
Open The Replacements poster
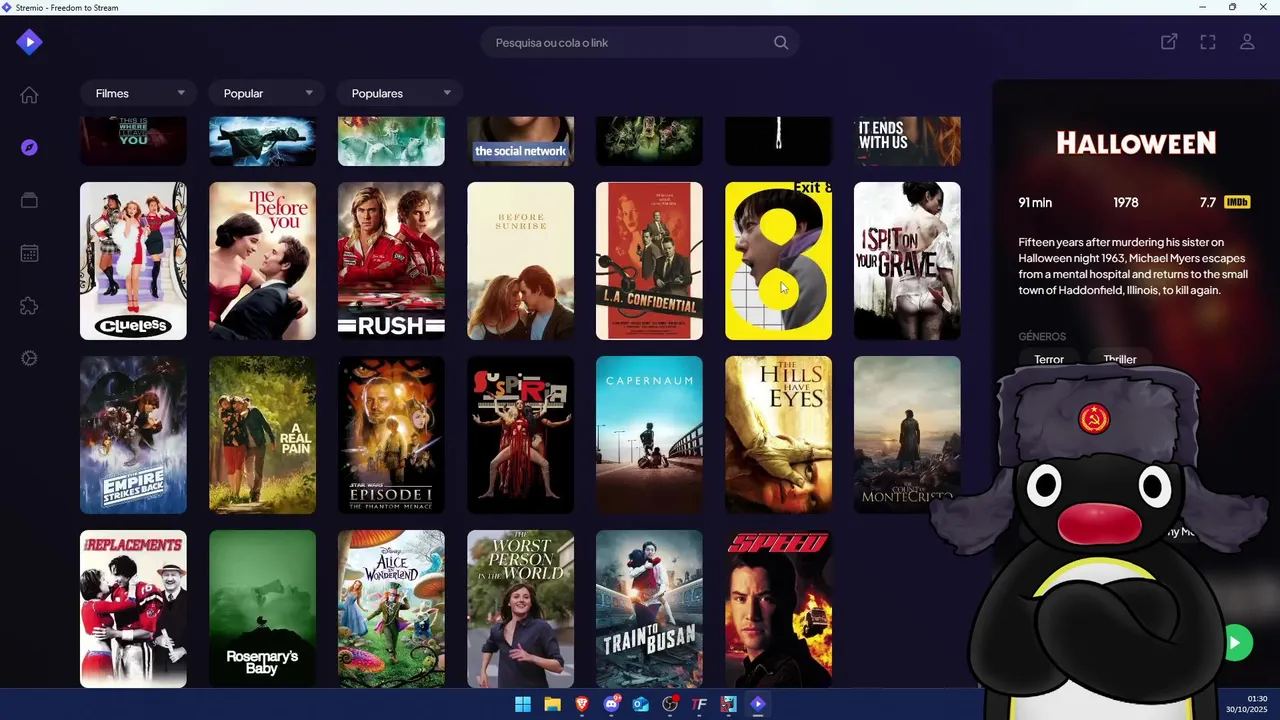[x=133, y=609]
